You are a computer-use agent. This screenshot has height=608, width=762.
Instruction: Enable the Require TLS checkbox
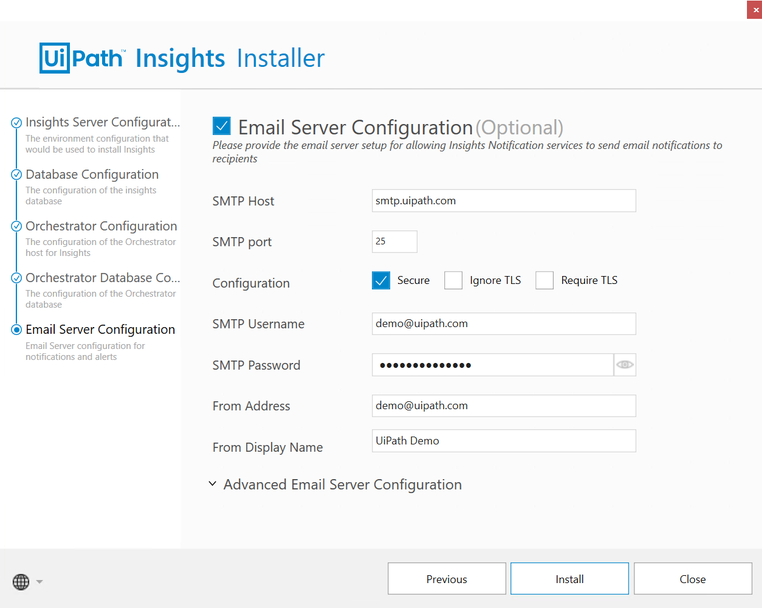tap(544, 280)
